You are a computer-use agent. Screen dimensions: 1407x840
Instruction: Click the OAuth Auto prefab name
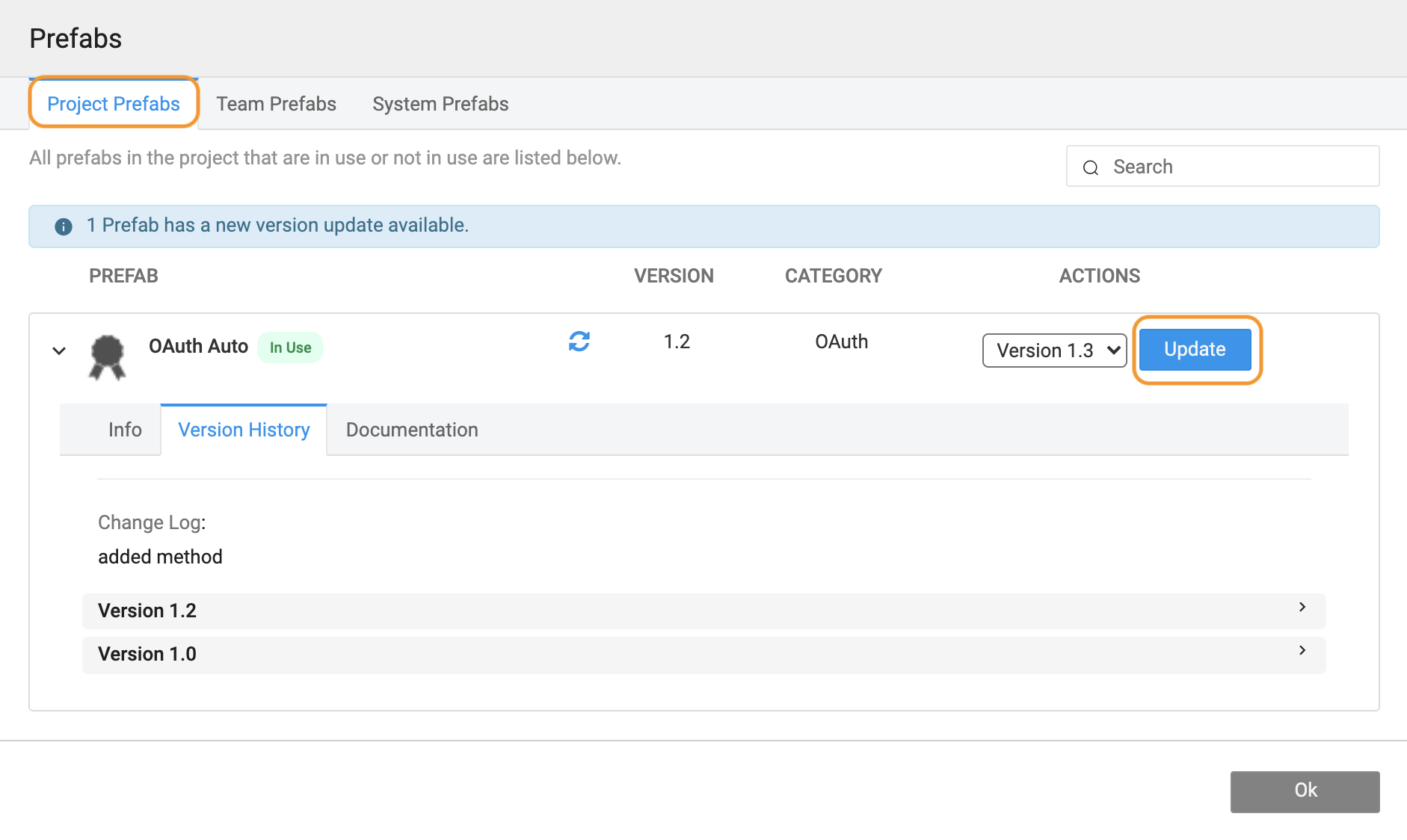[198, 347]
